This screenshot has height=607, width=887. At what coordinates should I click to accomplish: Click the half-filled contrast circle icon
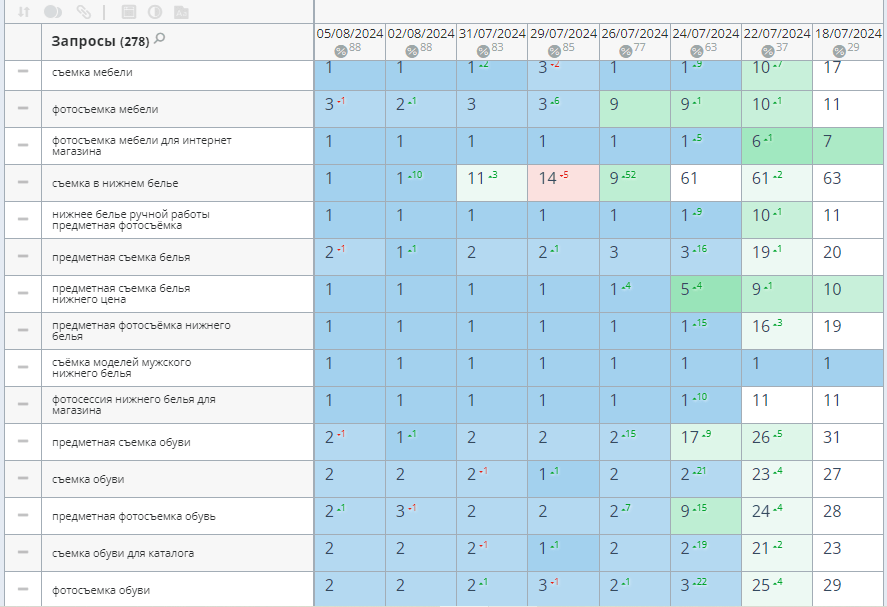click(155, 12)
